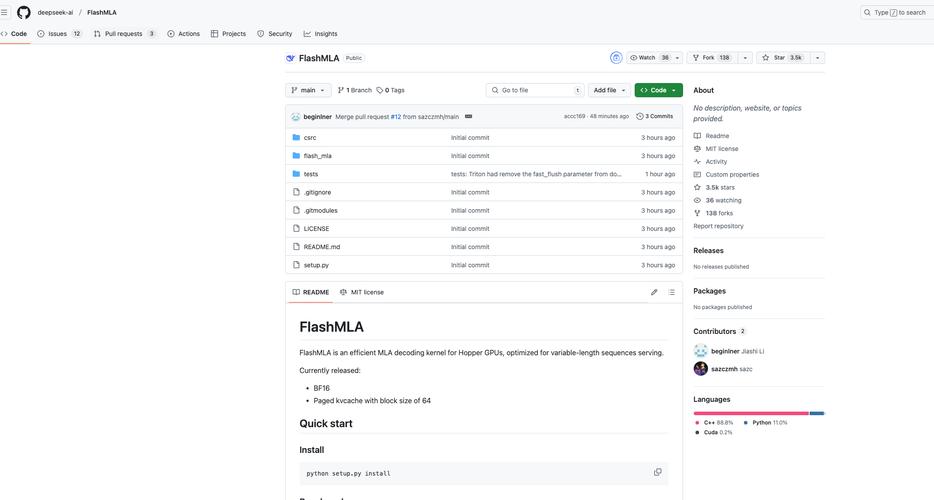Open the Report repository link
934x500 pixels.
(x=718, y=226)
